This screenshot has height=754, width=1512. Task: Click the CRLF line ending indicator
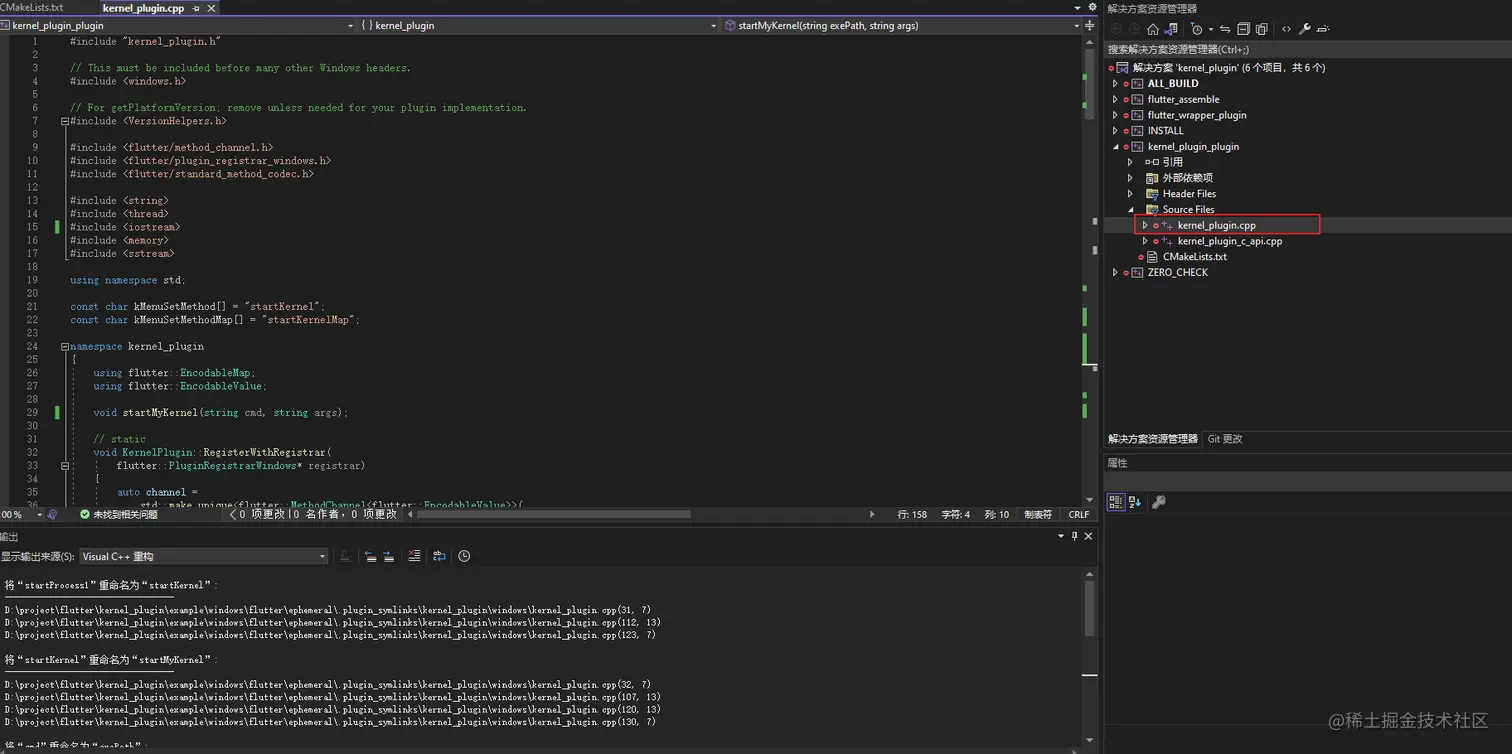[x=1079, y=514]
